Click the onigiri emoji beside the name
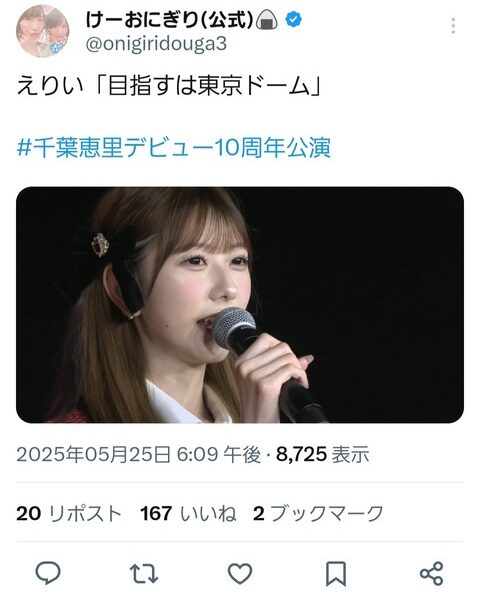This screenshot has height=600, width=480. [x=267, y=20]
